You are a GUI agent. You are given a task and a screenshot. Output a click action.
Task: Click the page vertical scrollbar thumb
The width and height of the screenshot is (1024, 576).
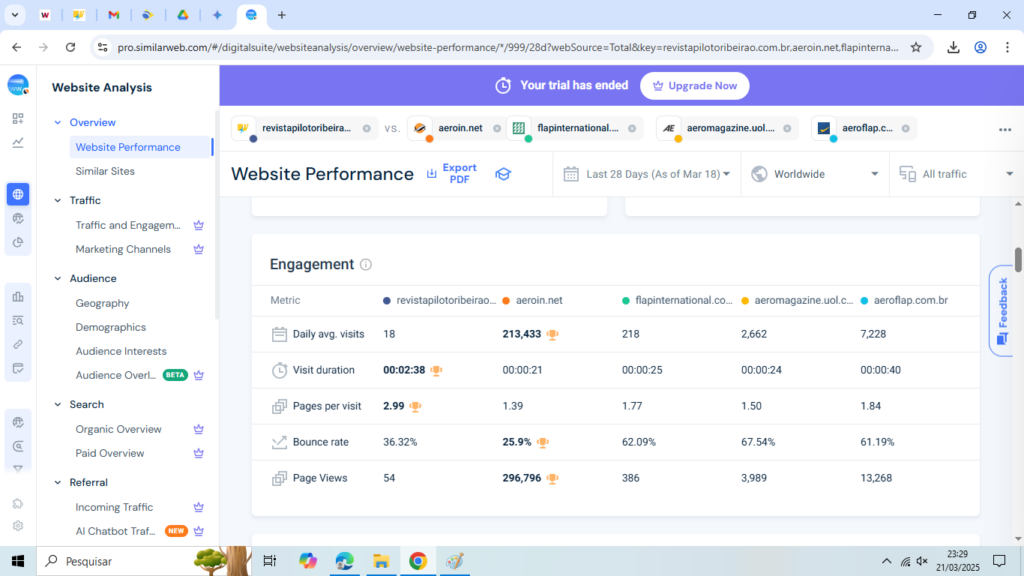tap(1018, 259)
